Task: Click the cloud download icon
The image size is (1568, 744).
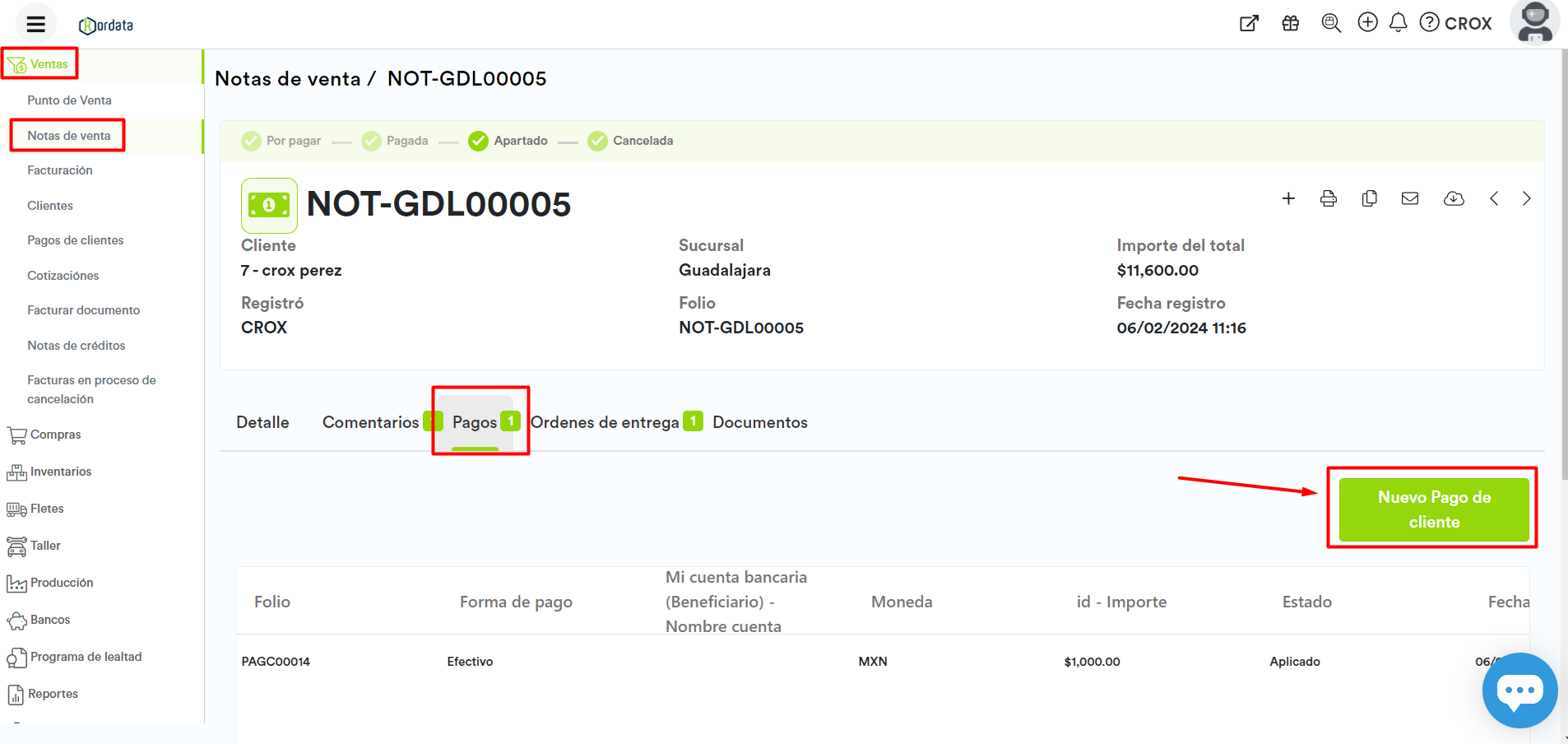Action: [x=1454, y=198]
